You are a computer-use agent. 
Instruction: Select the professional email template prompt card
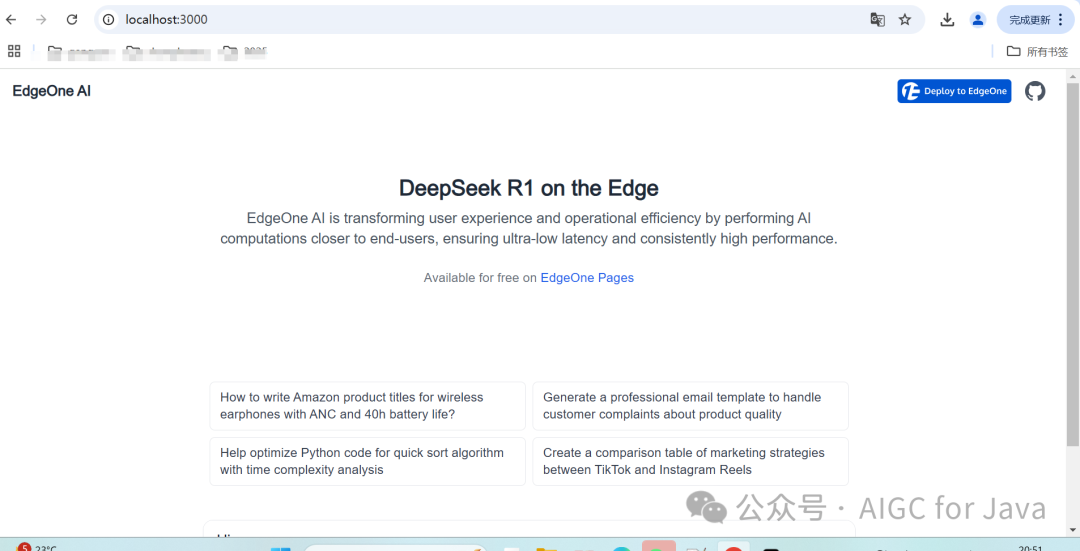point(690,406)
